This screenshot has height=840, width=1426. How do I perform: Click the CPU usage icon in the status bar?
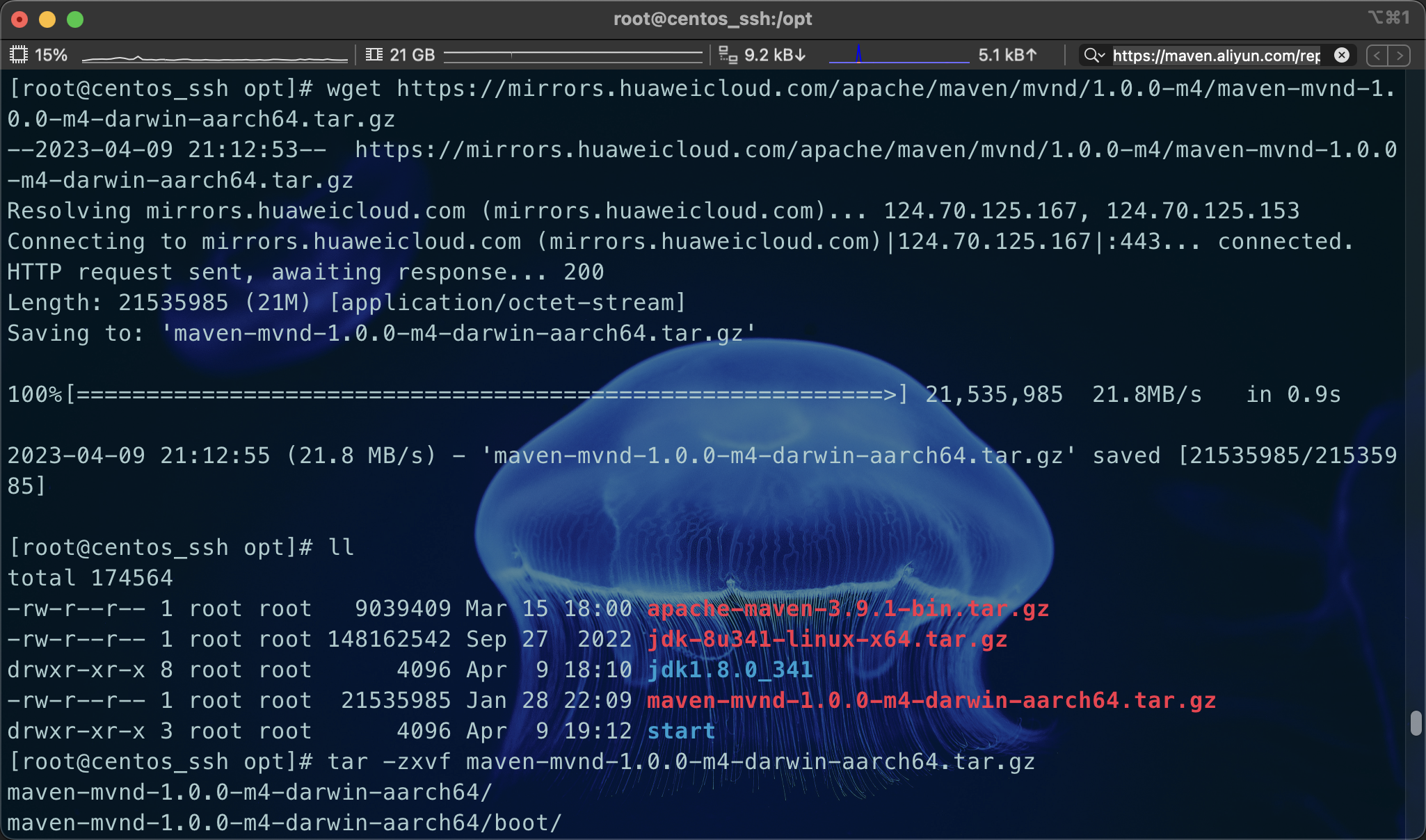20,54
